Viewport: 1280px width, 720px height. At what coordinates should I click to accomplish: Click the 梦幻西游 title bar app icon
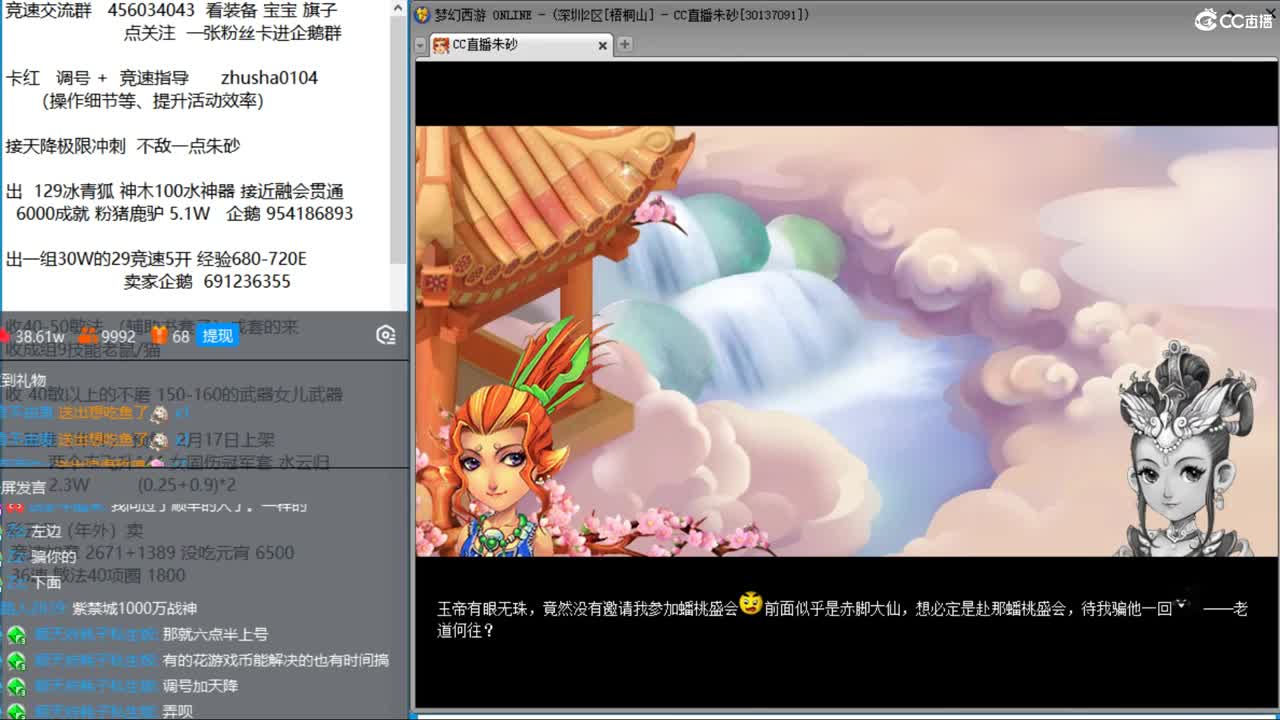pos(423,14)
